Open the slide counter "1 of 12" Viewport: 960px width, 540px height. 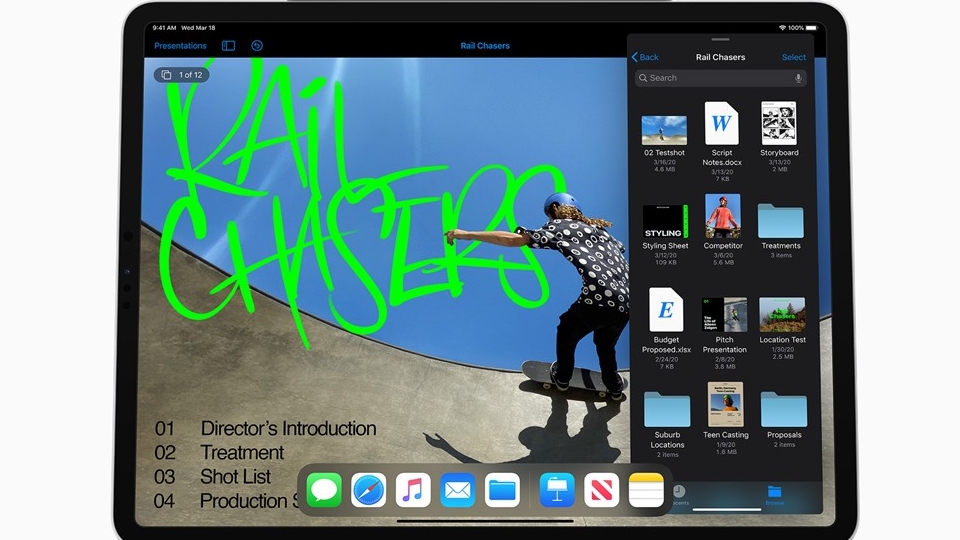(x=181, y=75)
